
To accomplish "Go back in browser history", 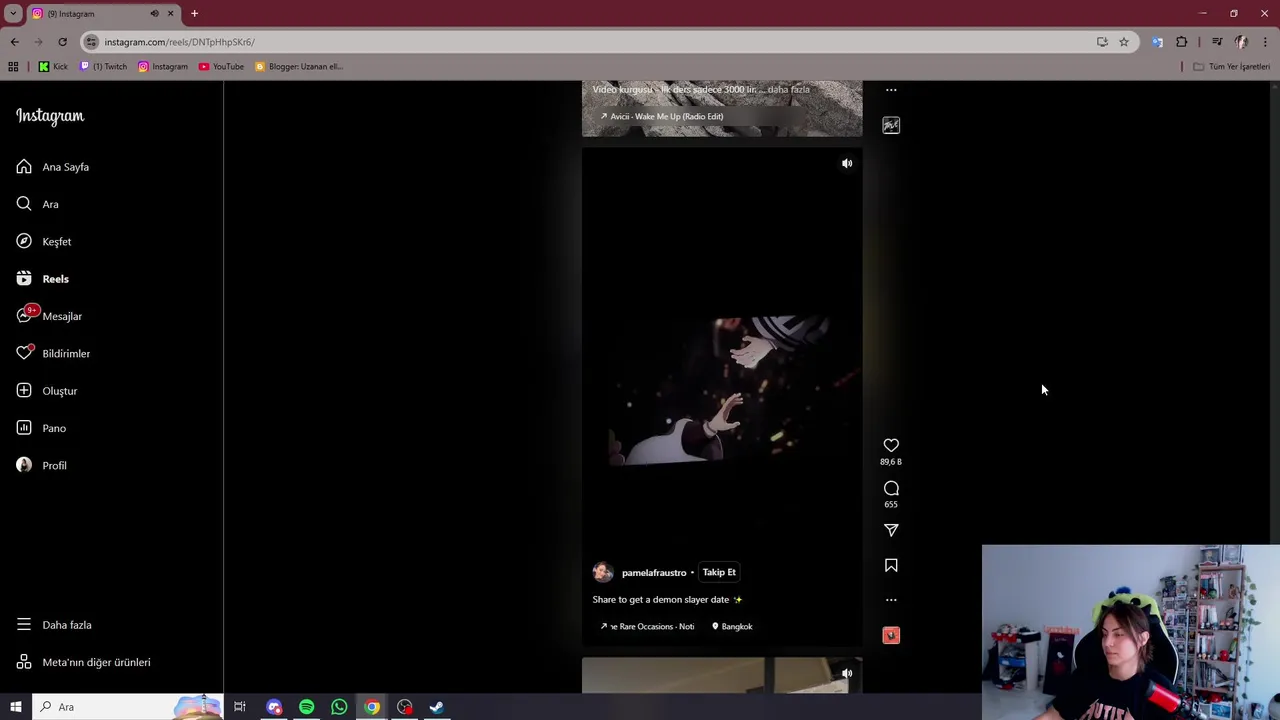I will [14, 42].
